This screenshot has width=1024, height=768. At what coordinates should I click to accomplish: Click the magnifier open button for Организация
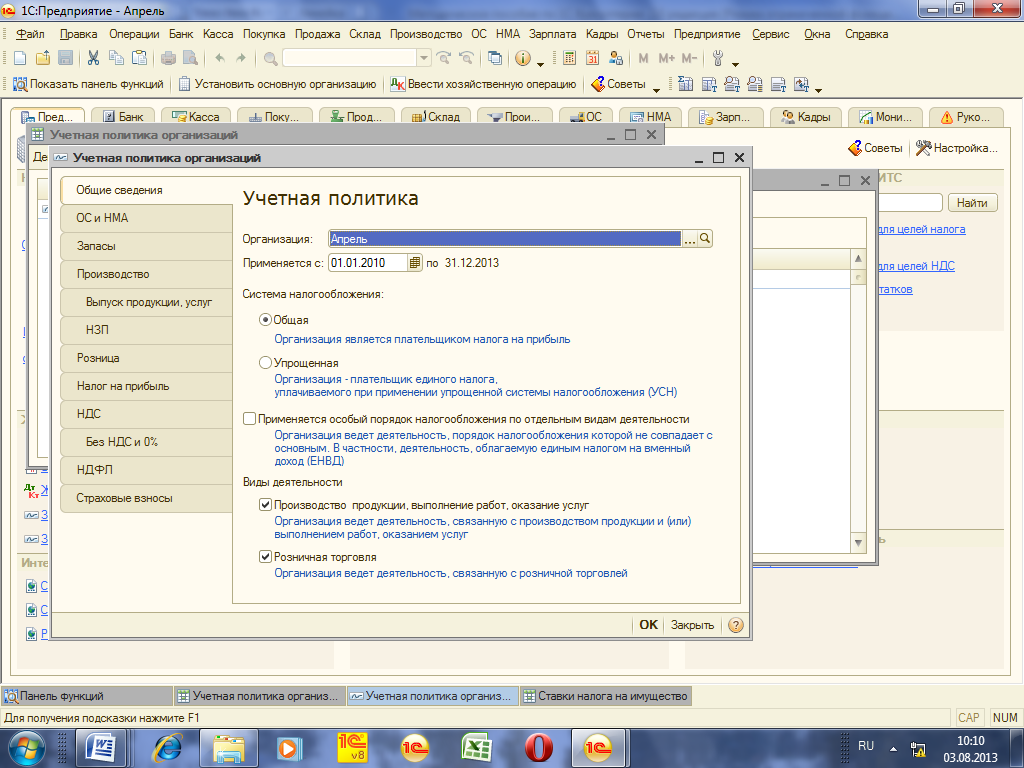pos(705,239)
